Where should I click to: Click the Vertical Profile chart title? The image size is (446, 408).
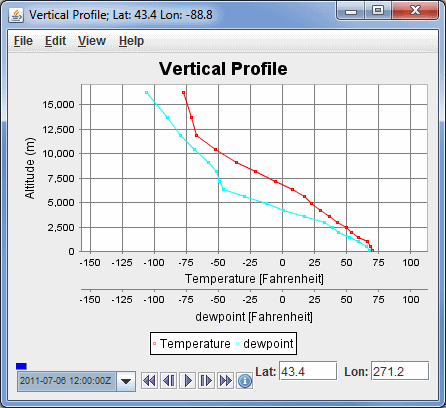click(x=223, y=69)
